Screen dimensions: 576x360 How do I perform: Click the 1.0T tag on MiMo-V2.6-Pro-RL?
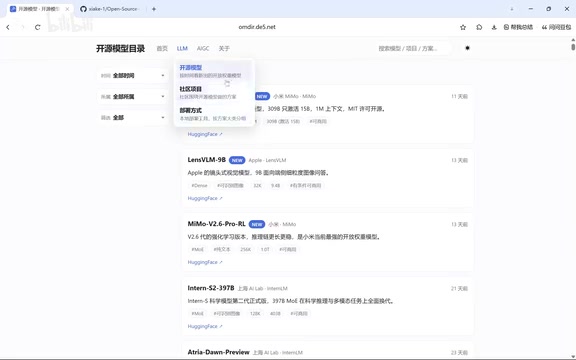(x=265, y=249)
